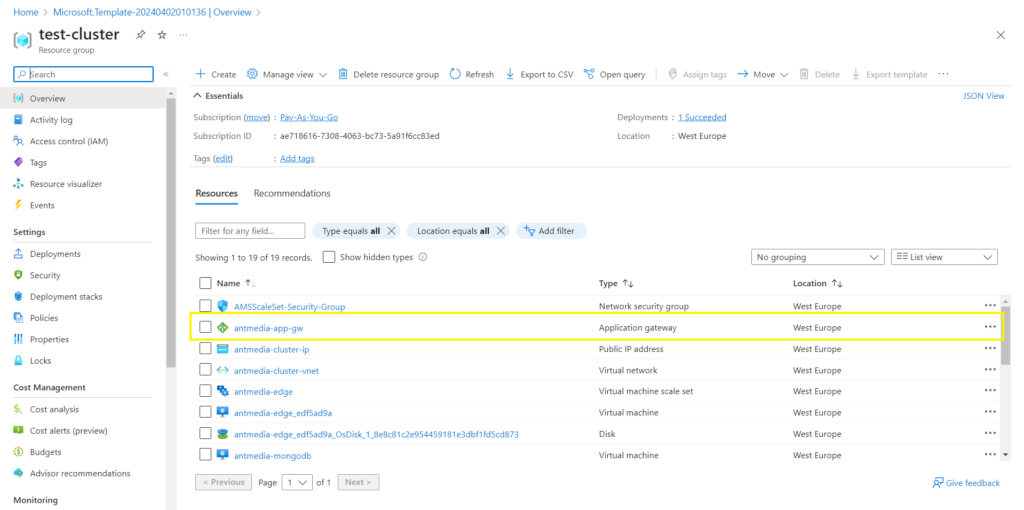Click the Refresh toolbar button
The width and height of the screenshot is (1024, 510).
472,74
